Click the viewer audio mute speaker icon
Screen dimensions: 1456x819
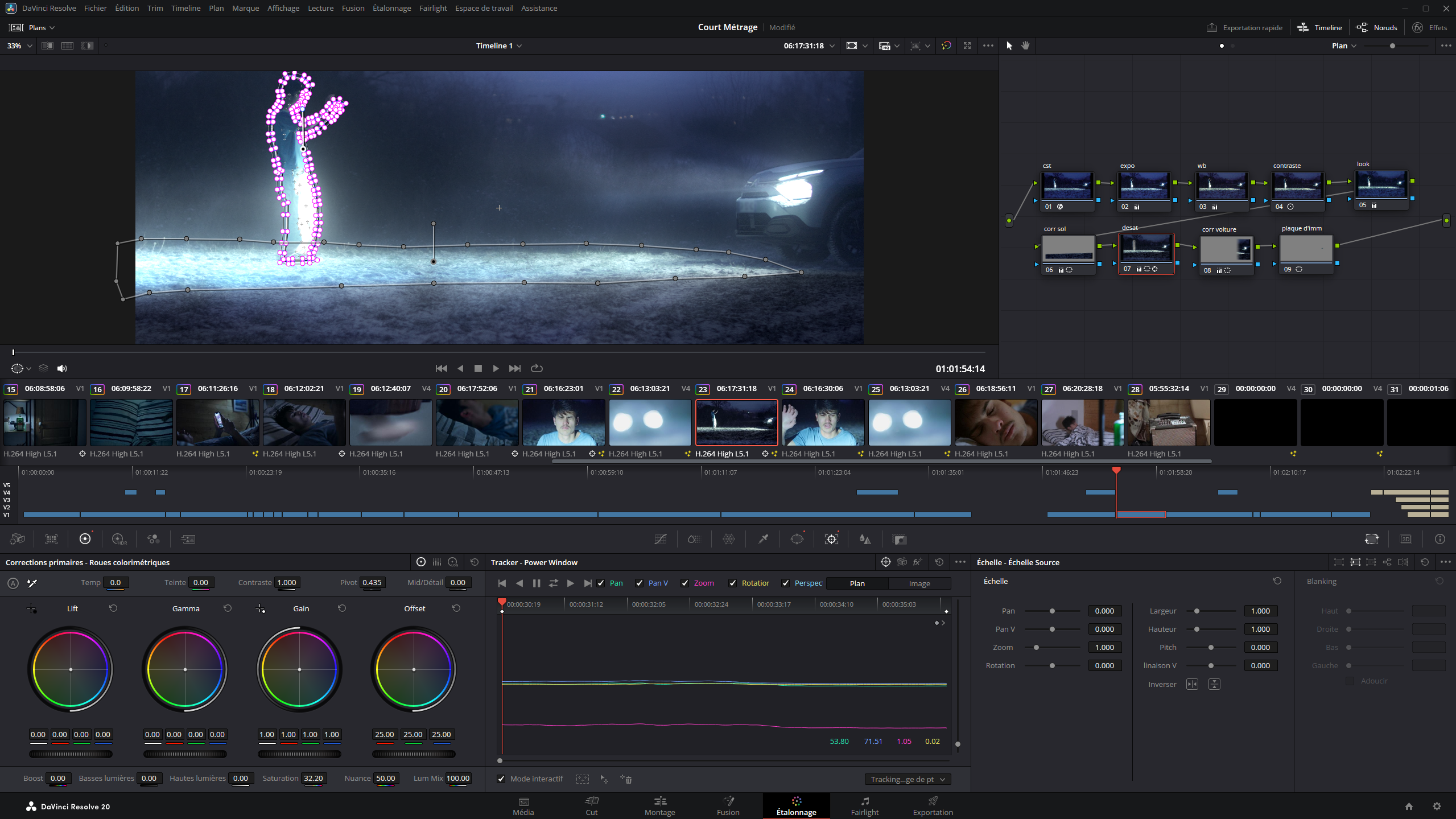coord(62,368)
